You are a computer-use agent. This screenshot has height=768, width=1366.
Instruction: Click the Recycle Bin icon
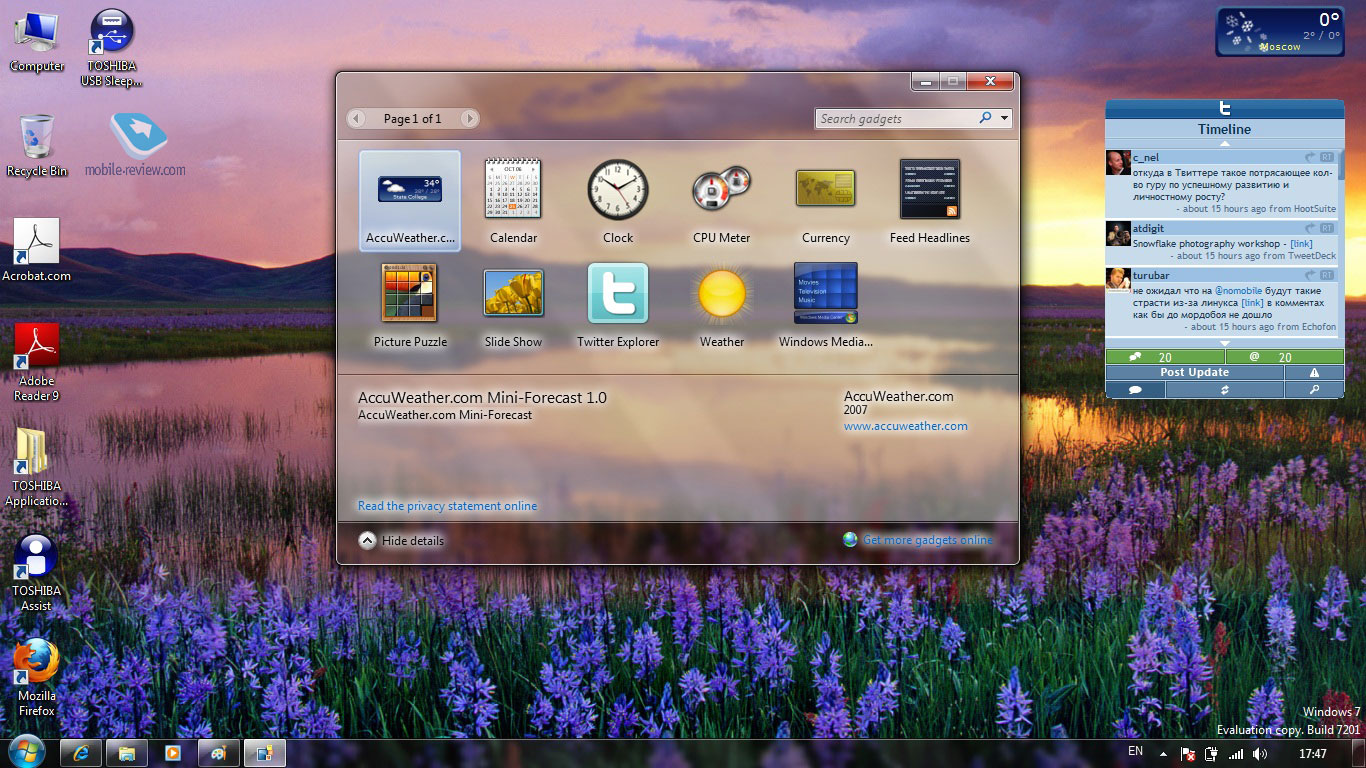tap(37, 146)
